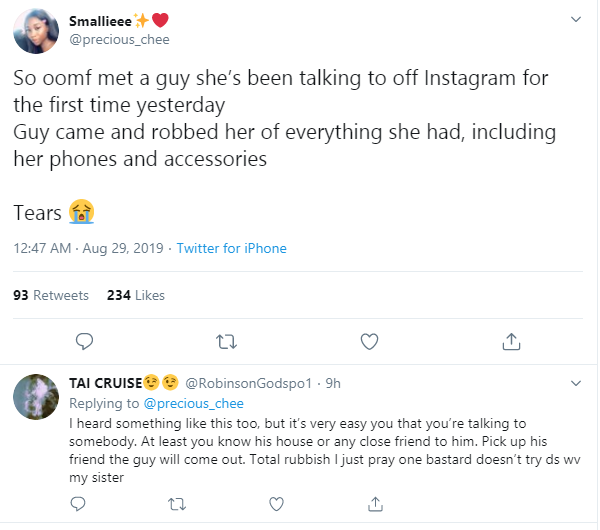Click the @precious_chee handle under Smallieee

(118, 40)
